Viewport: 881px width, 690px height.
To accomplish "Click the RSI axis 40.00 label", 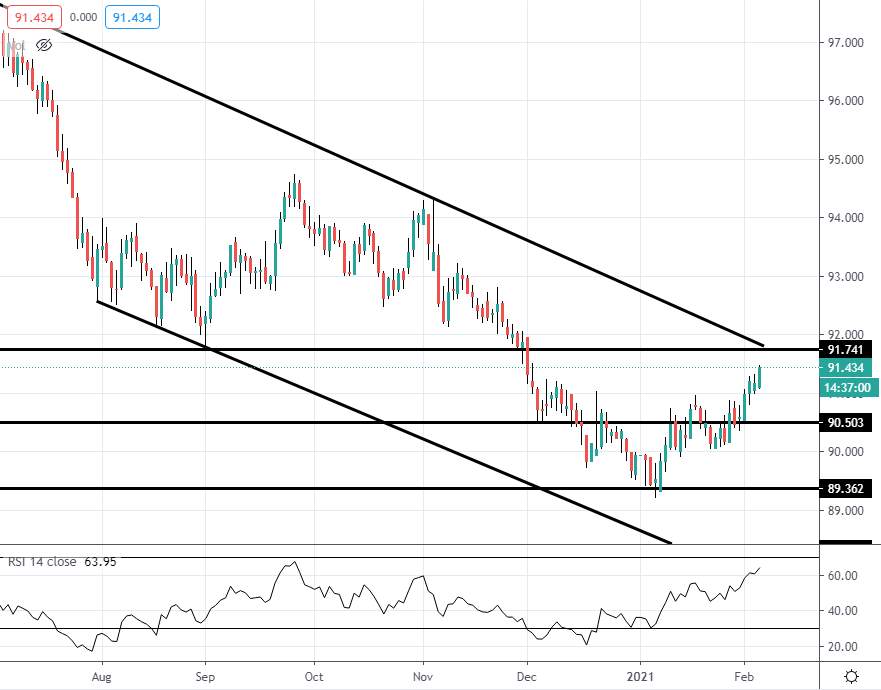I will [x=843, y=611].
